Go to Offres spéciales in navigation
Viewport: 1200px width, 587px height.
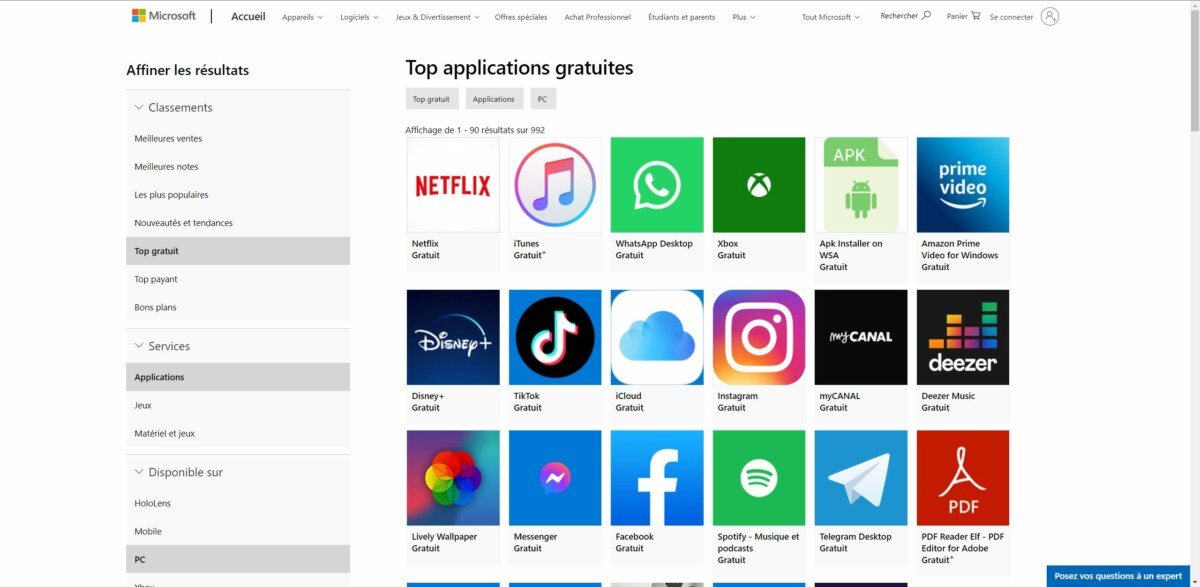click(521, 17)
